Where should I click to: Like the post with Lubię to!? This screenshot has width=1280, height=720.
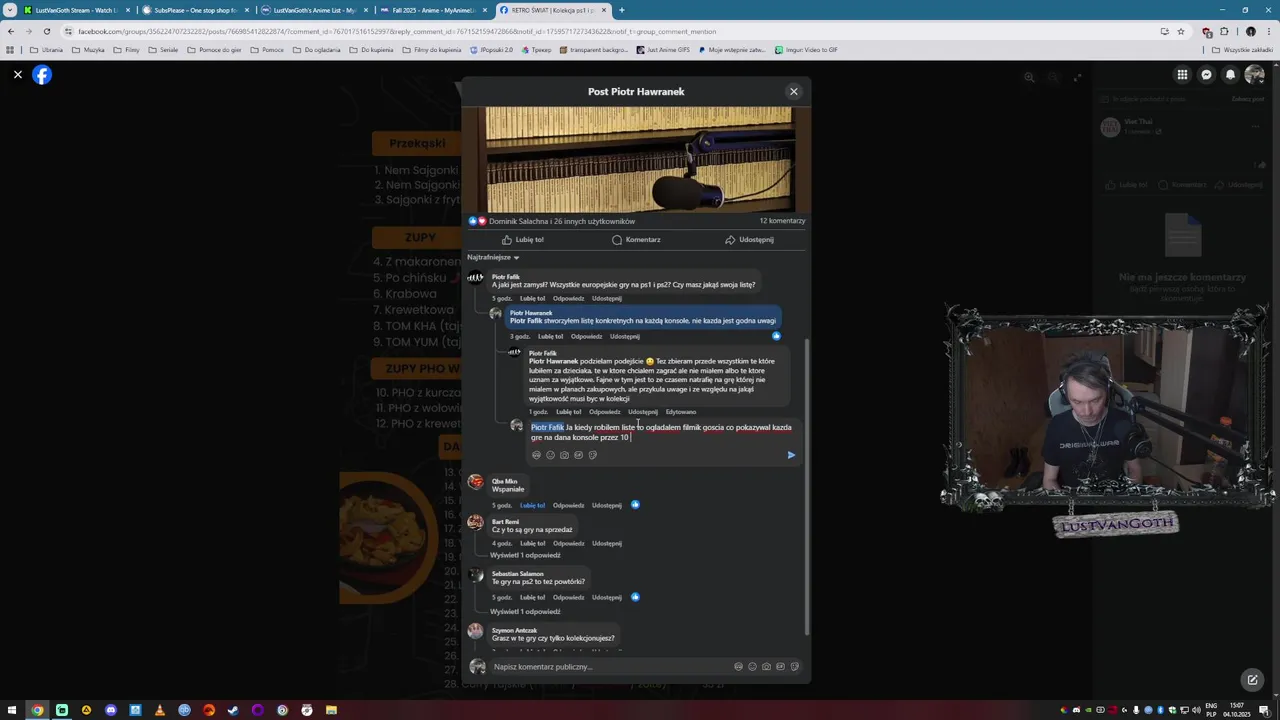tap(523, 240)
